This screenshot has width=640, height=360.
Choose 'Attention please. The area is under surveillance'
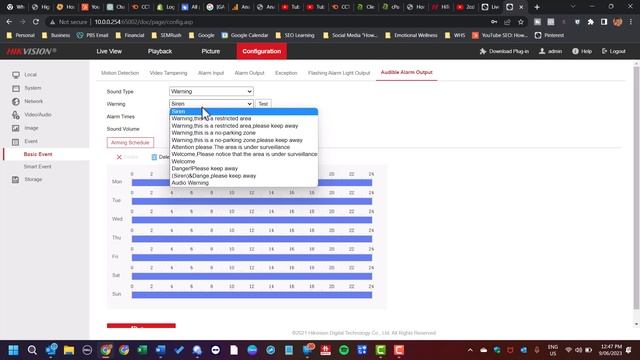[244, 147]
